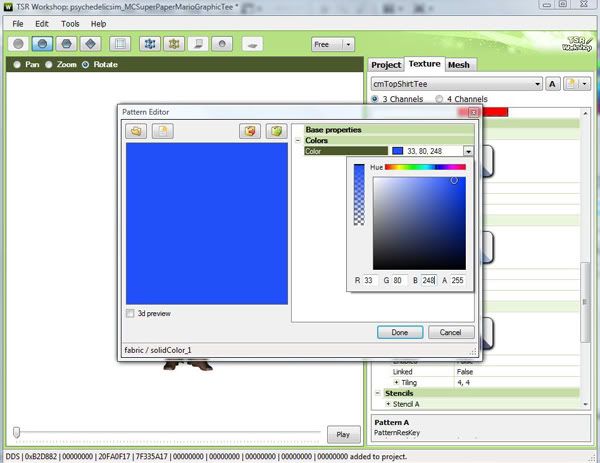Open pattern folder icon in Pattern Editor
The image size is (600, 463).
pos(136,131)
